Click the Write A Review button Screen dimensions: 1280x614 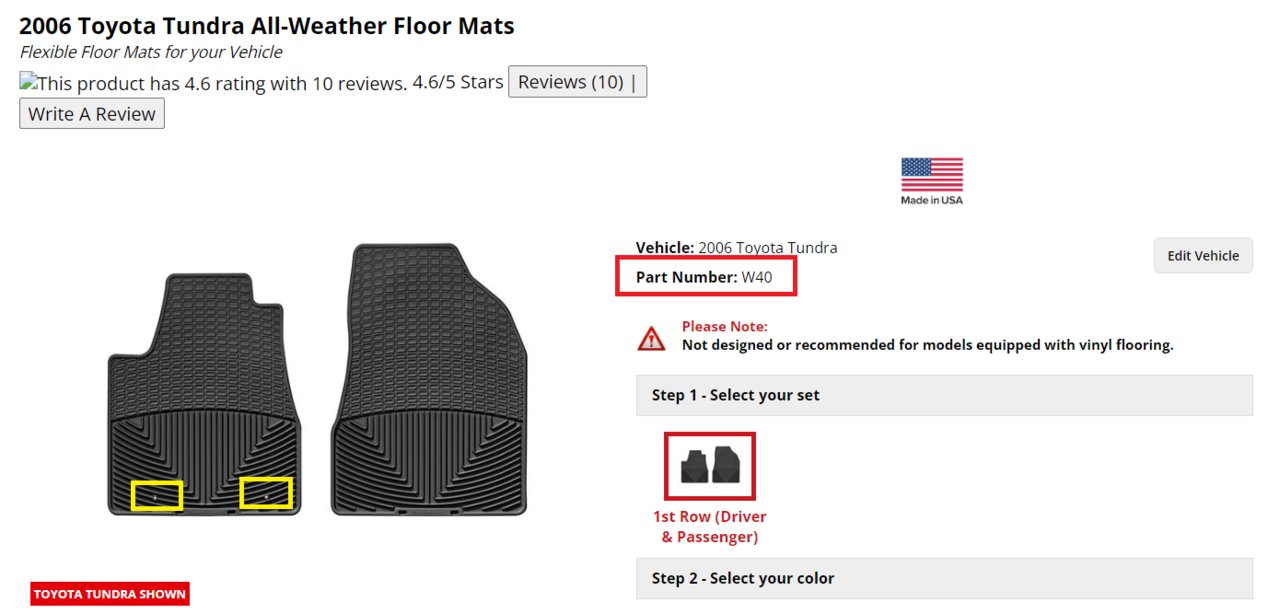click(x=92, y=114)
